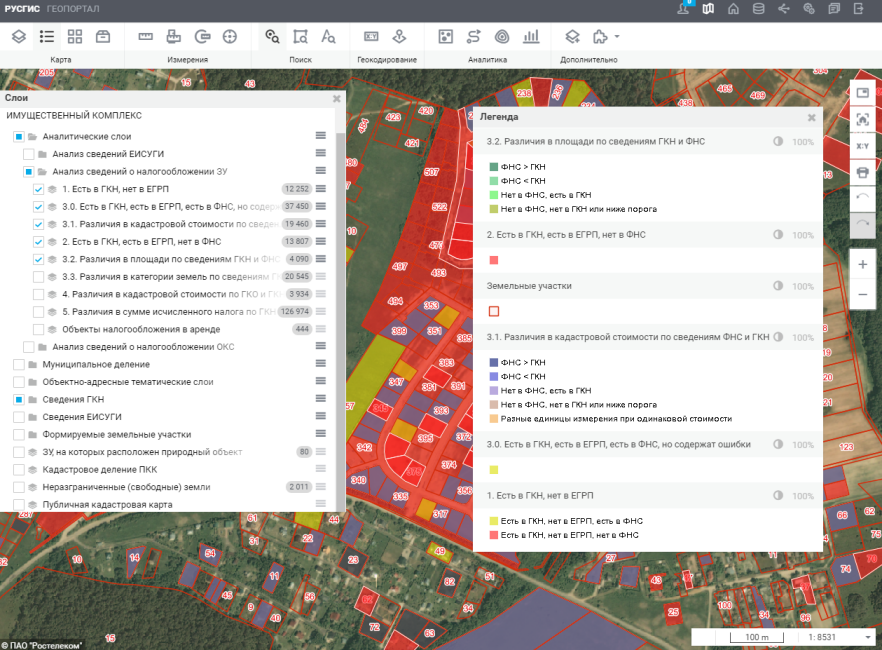The width and height of the screenshot is (882, 650).
Task: Adjust opacity of '3.2. Различия в площади' legend
Action: coord(778,141)
